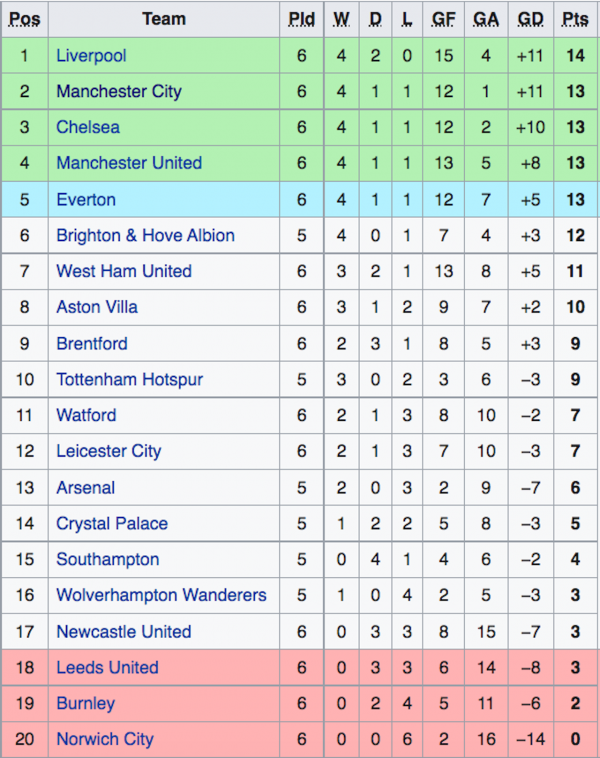Click the Team column header
Screen dimensions: 600x758
[x=164, y=19]
